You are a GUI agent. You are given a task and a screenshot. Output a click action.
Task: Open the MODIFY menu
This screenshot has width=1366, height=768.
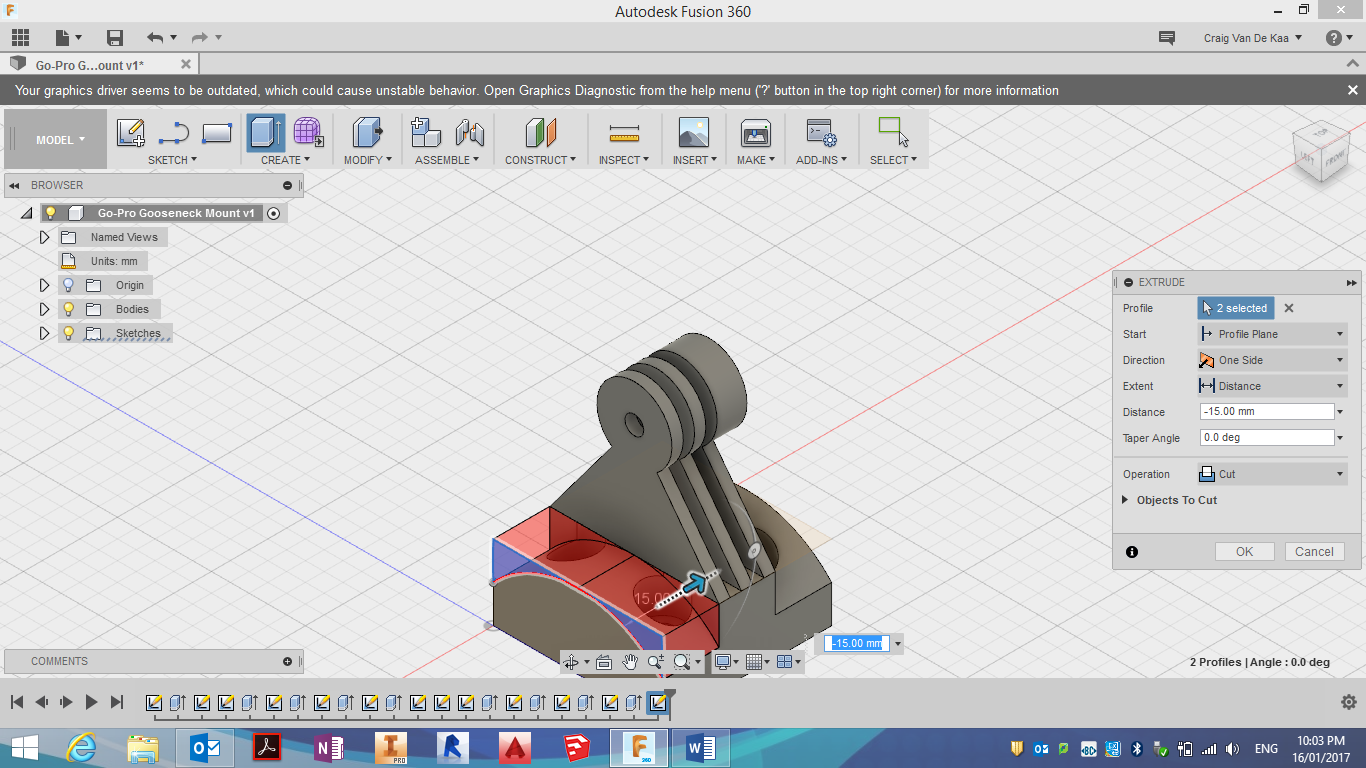pos(367,160)
